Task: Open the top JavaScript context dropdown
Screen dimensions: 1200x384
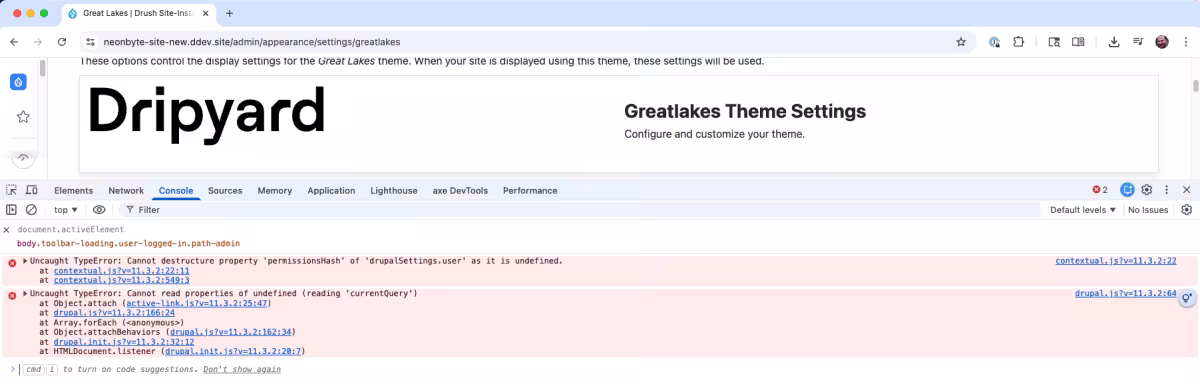Action: pos(66,210)
